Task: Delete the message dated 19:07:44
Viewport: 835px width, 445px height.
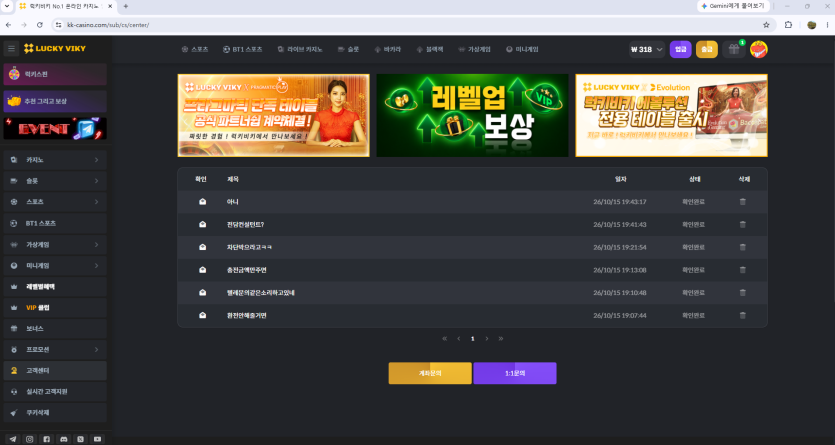Action: (742, 315)
